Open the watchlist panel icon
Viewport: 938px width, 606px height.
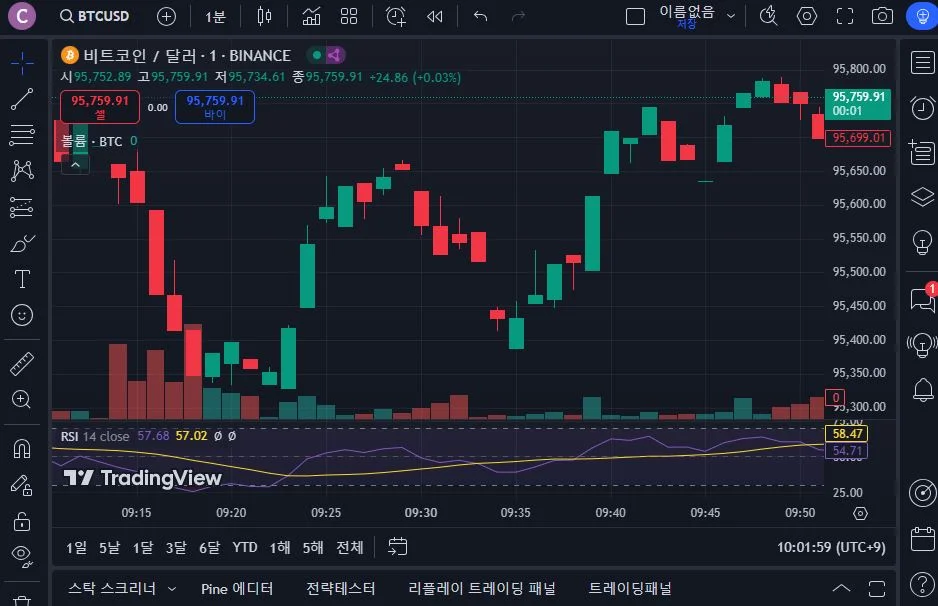[x=922, y=63]
